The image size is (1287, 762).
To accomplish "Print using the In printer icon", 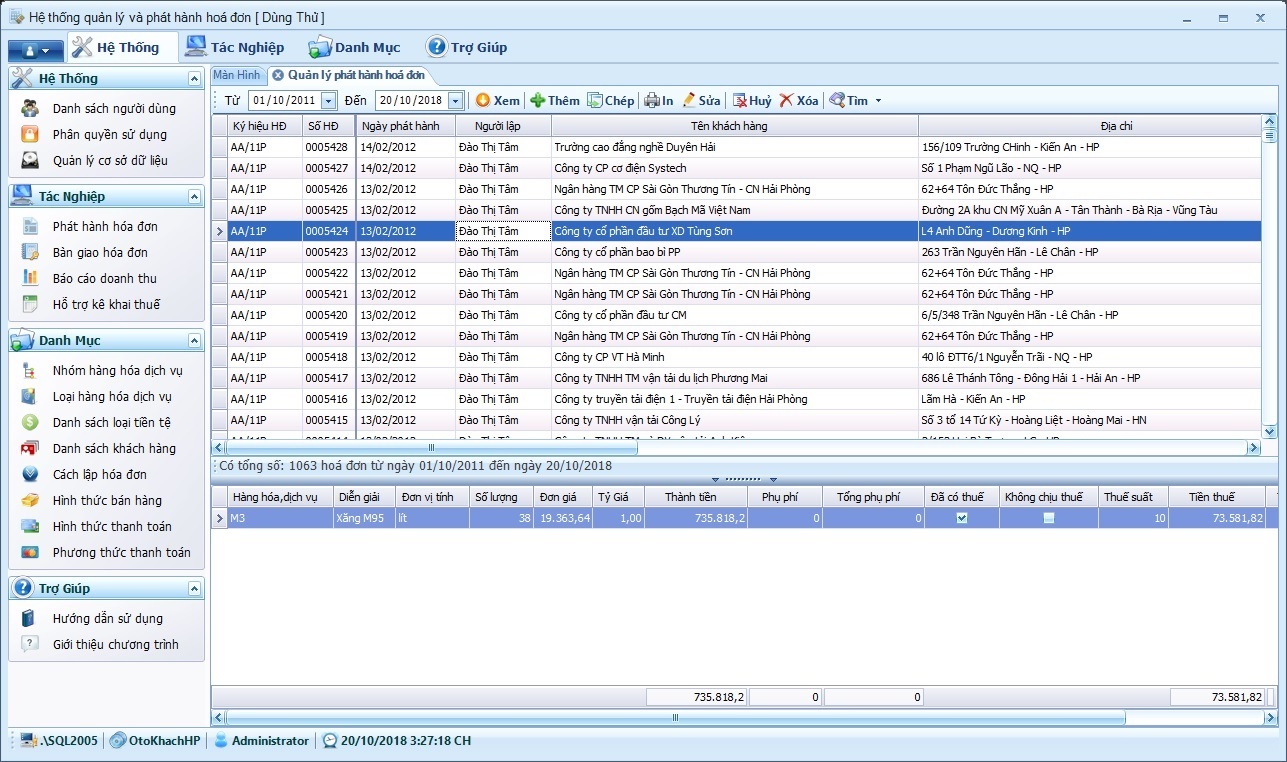I will (651, 100).
